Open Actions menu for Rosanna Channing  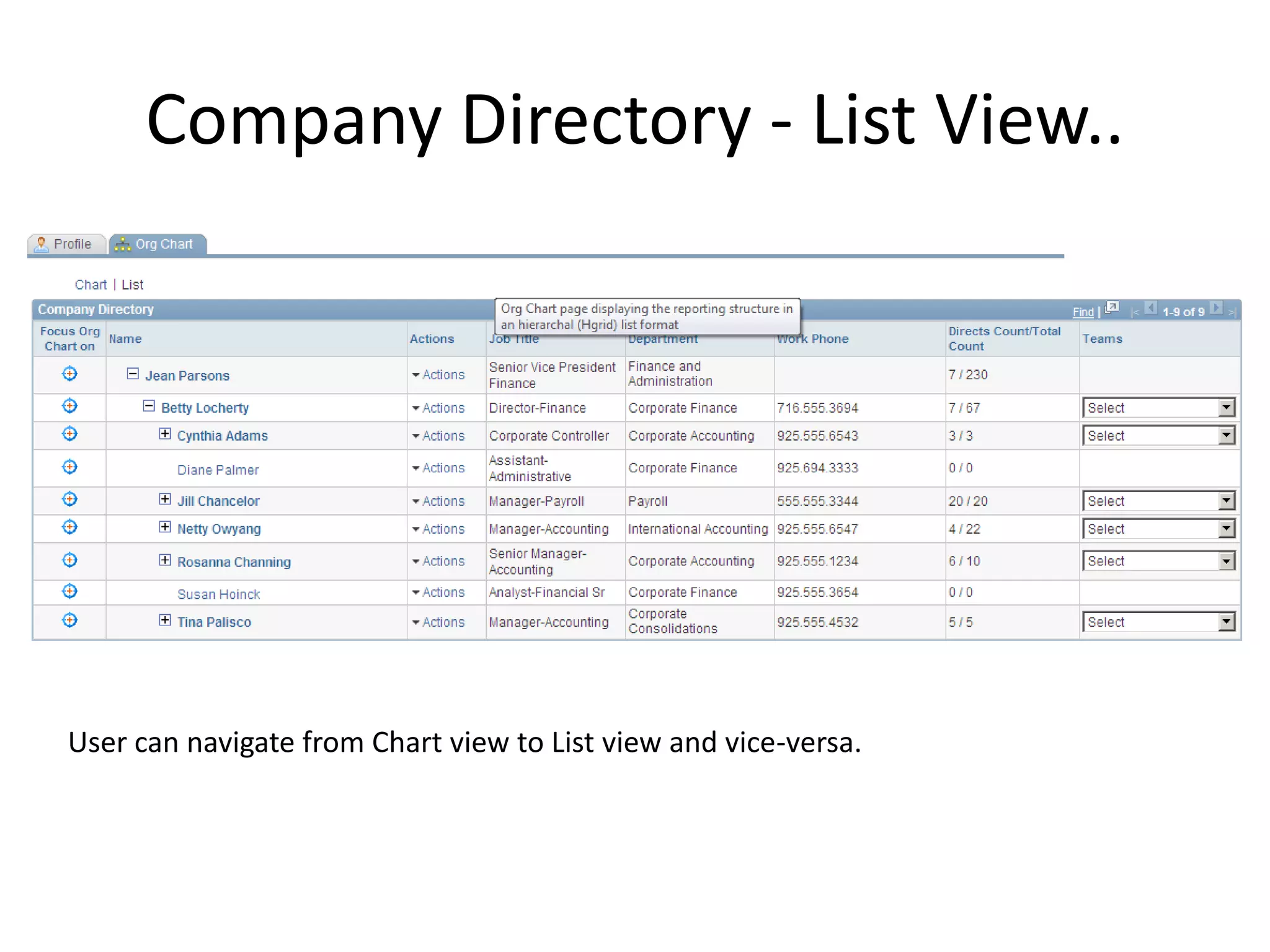(x=438, y=561)
